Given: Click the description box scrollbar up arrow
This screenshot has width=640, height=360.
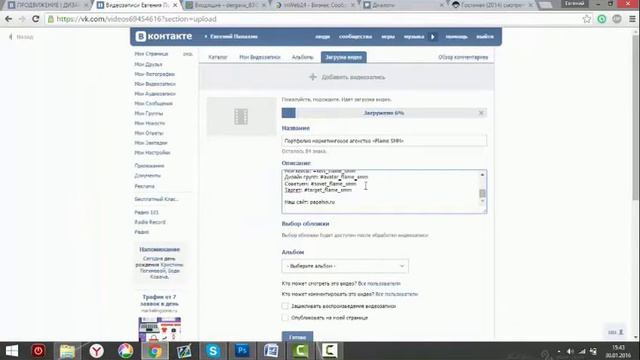Looking at the screenshot, I should click(x=482, y=175).
